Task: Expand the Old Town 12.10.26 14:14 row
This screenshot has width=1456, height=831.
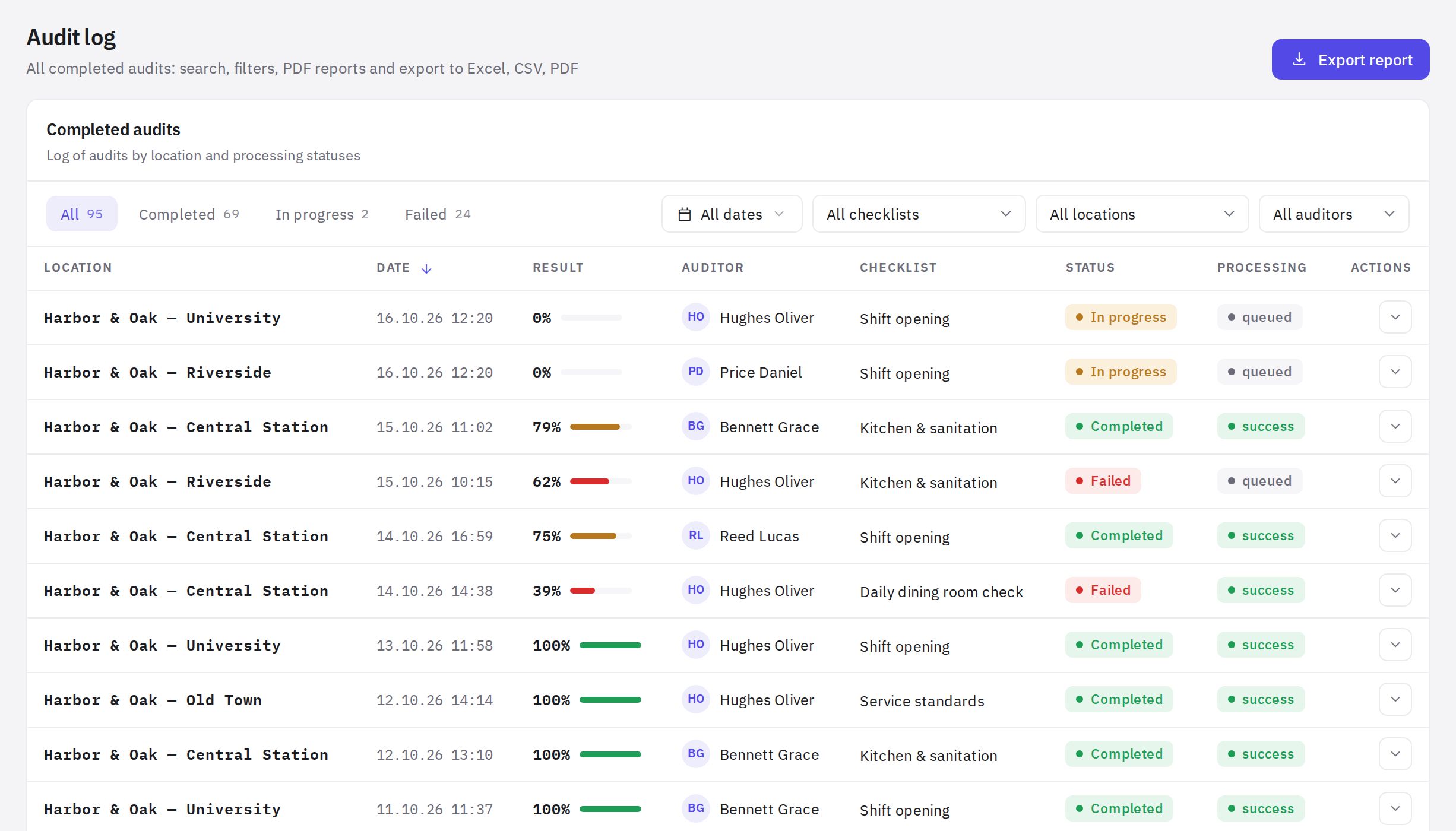Action: point(1395,699)
